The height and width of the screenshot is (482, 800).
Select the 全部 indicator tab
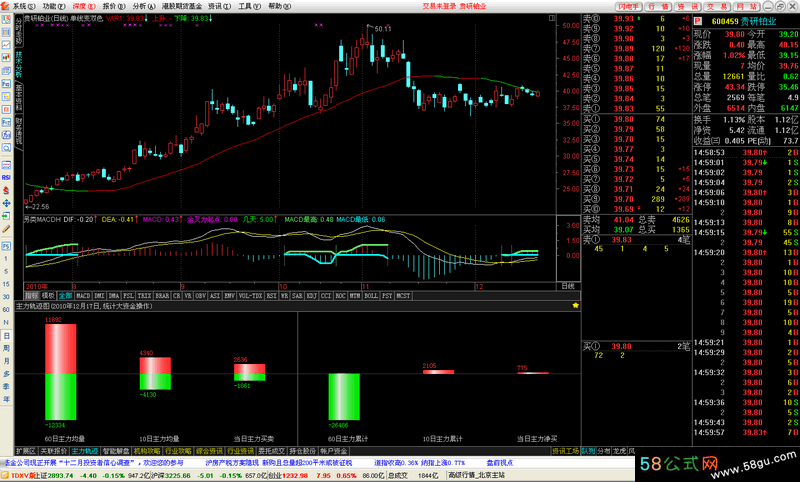(x=65, y=296)
